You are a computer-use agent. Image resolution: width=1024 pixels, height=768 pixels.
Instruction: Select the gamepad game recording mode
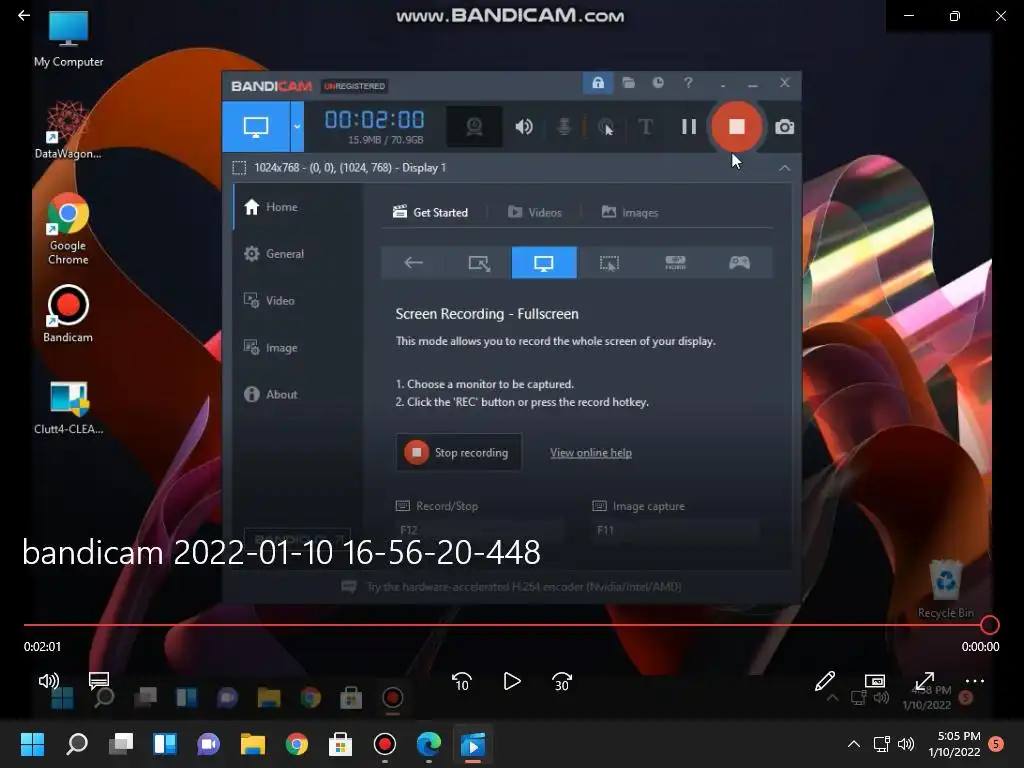tap(739, 263)
